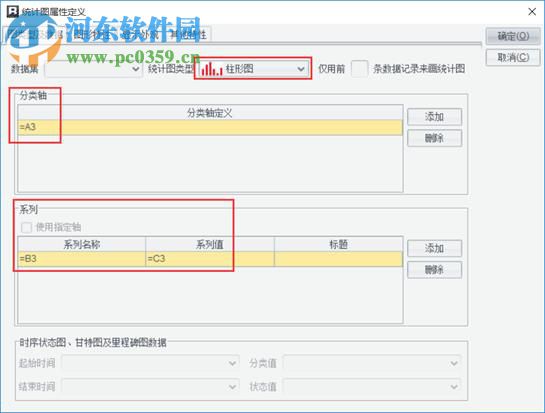545x413 pixels.
Task: Click 确定(O) to confirm settings
Action: click(513, 36)
